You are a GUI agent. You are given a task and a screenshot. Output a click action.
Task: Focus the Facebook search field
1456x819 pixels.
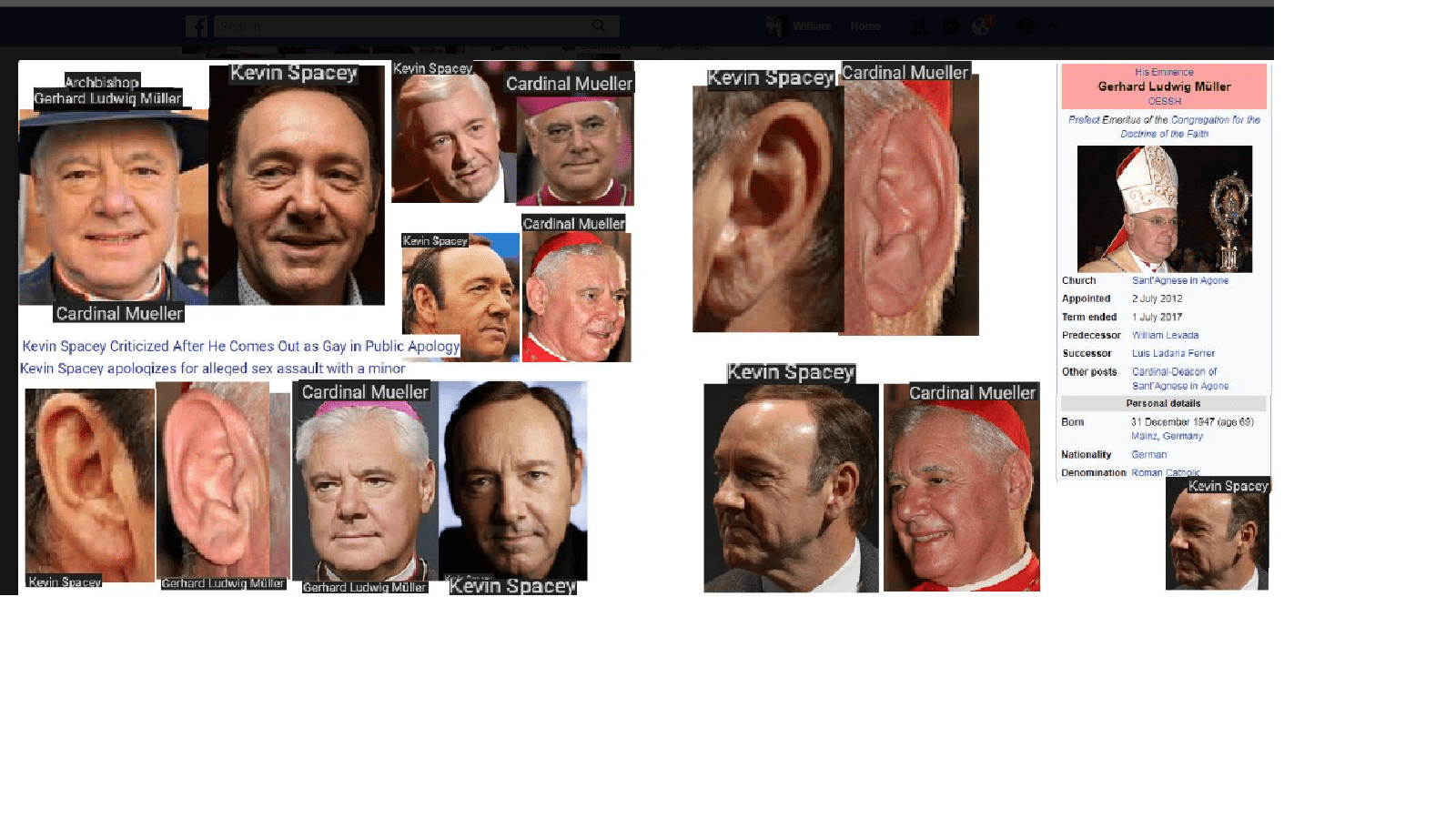point(400,26)
